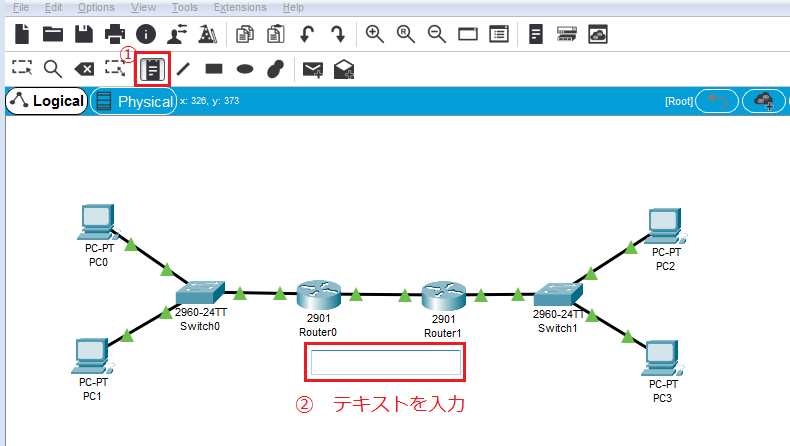Choose the Select tool

22,69
